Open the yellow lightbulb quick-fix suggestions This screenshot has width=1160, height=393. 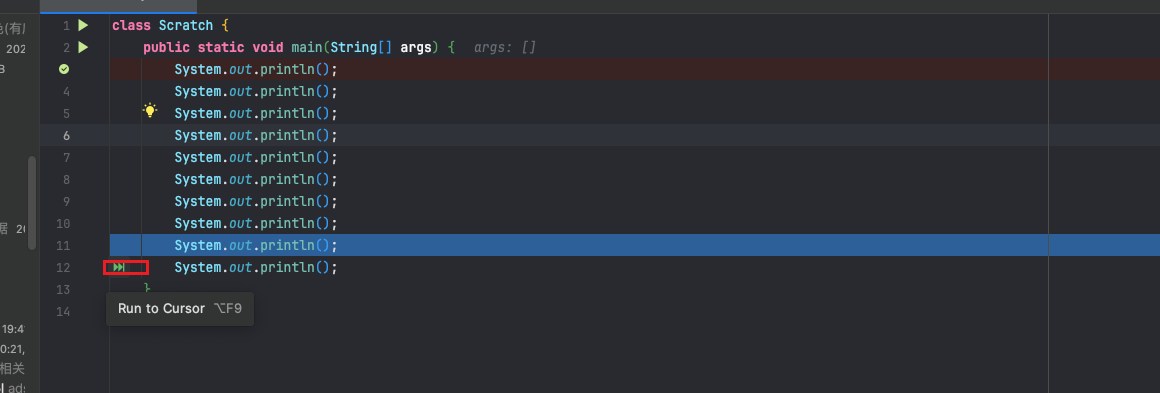point(150,112)
